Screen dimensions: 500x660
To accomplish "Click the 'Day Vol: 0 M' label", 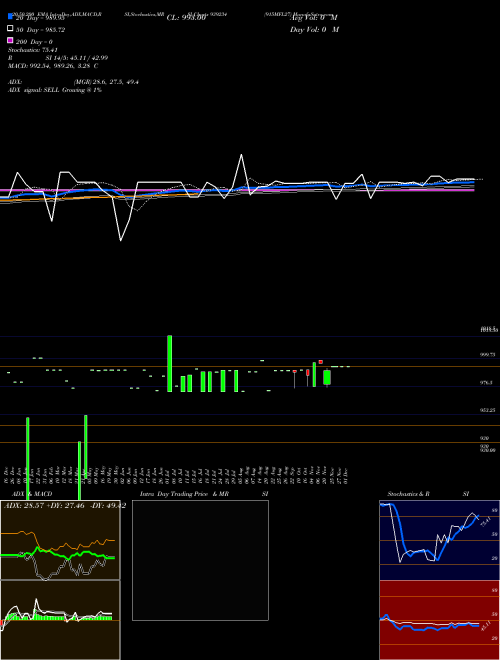I will [314, 30].
